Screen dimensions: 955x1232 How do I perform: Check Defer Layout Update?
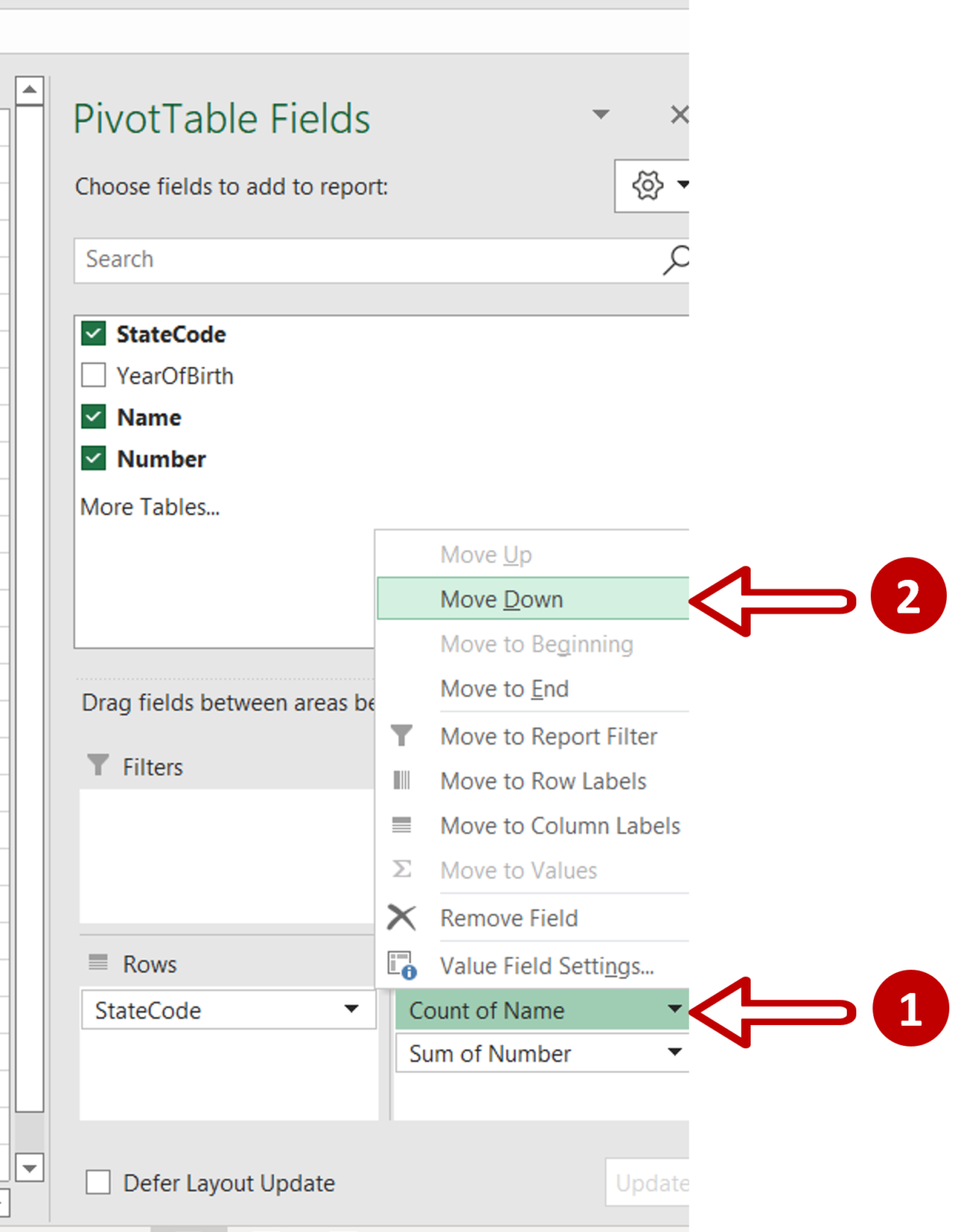[98, 1182]
